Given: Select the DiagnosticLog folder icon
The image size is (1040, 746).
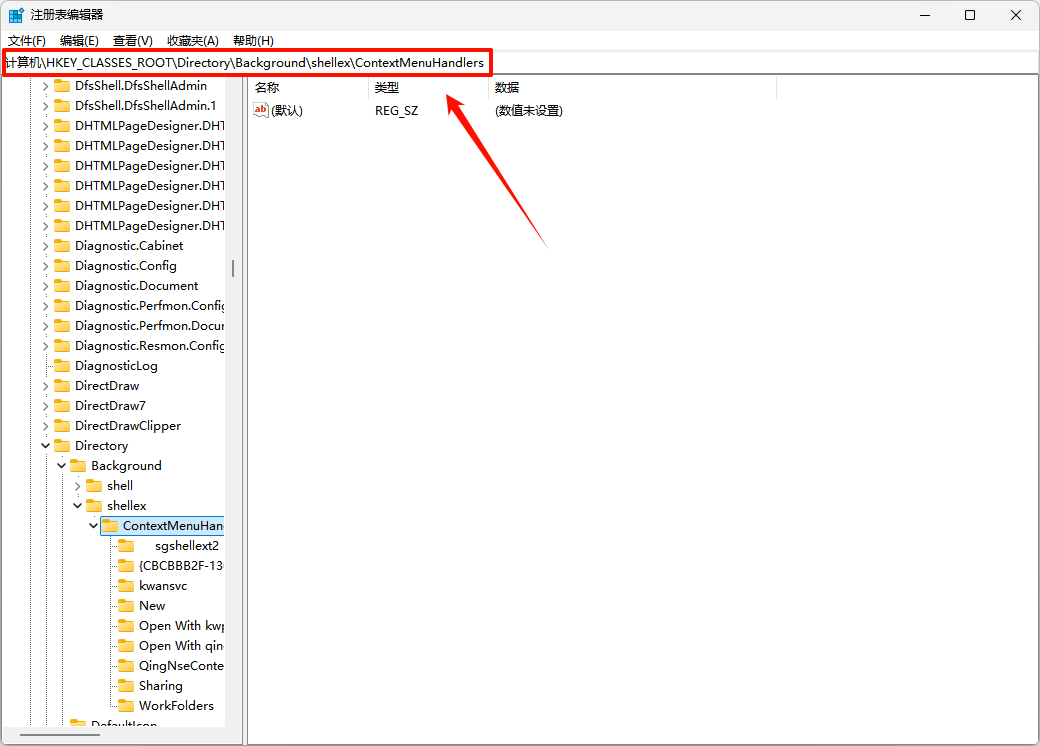Looking at the screenshot, I should click(62, 366).
